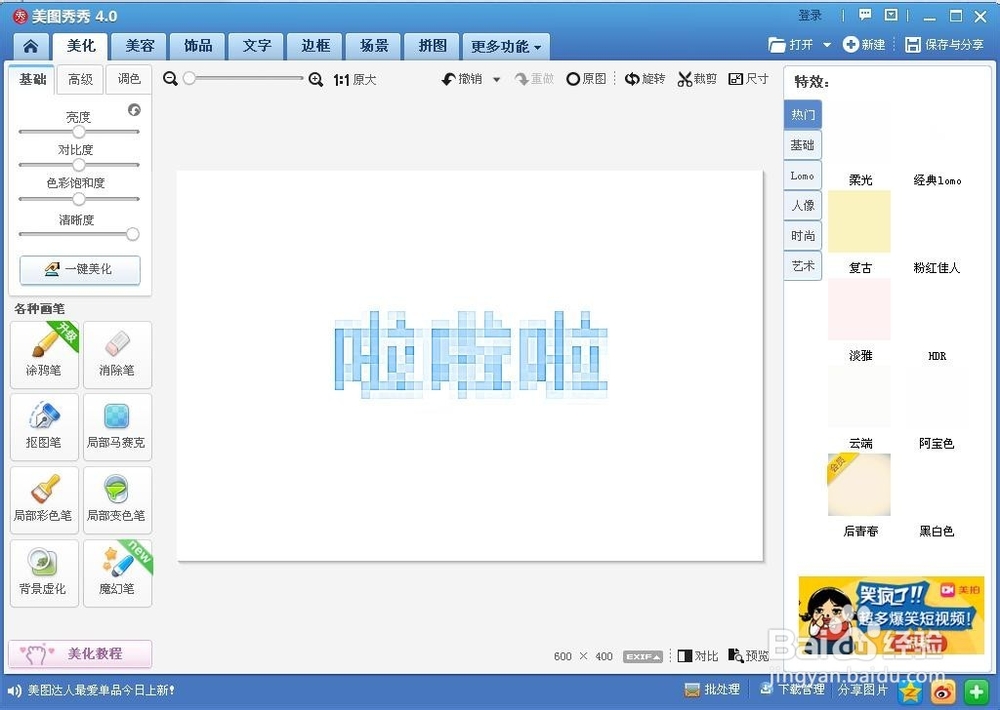This screenshot has width=1000, height=710.
Task: Select the 消除笔 eraser pen tool
Action: (117, 354)
